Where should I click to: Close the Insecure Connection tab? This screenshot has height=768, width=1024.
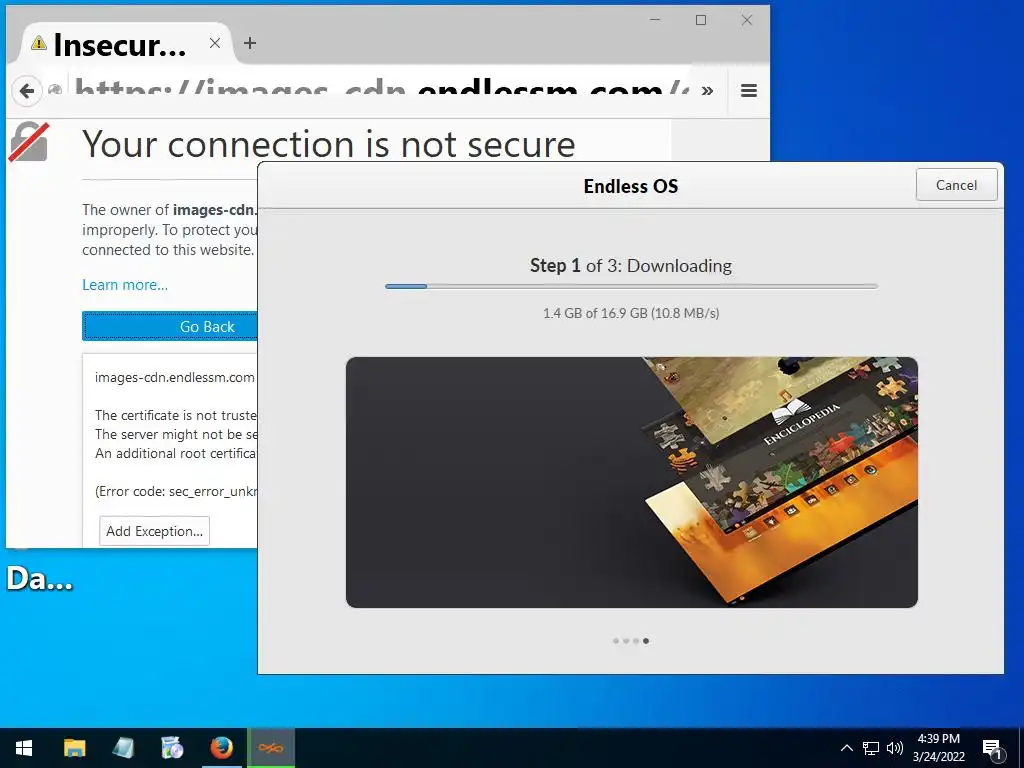[x=214, y=43]
